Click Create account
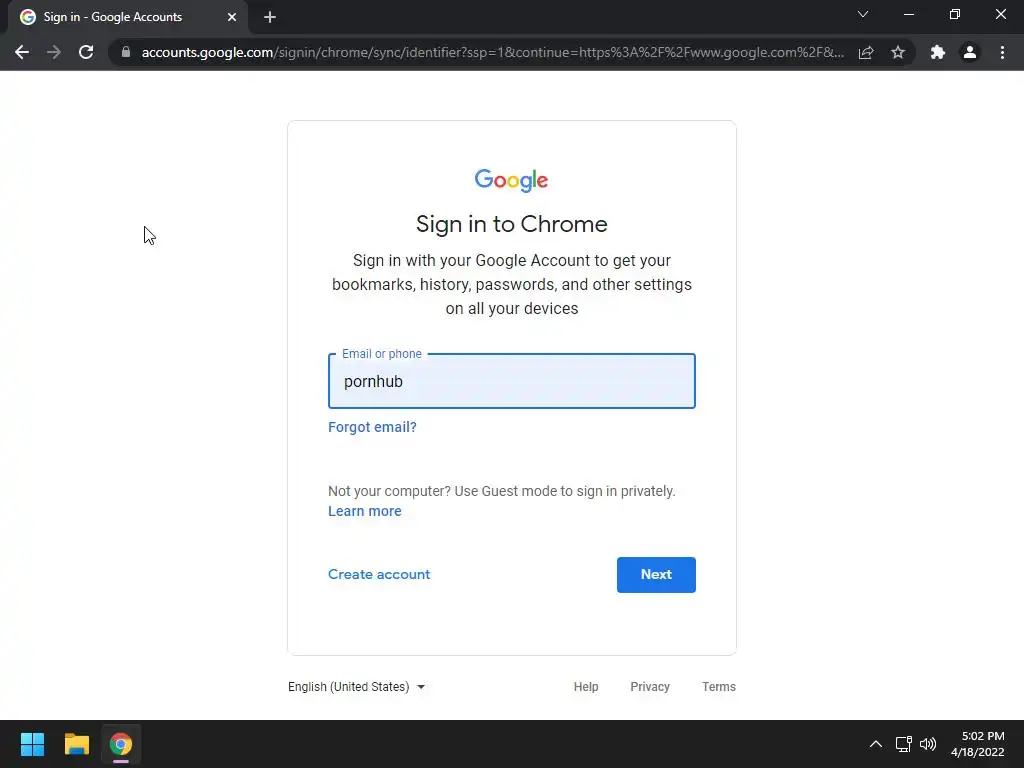Screen dimensions: 1024x768 pos(379,575)
